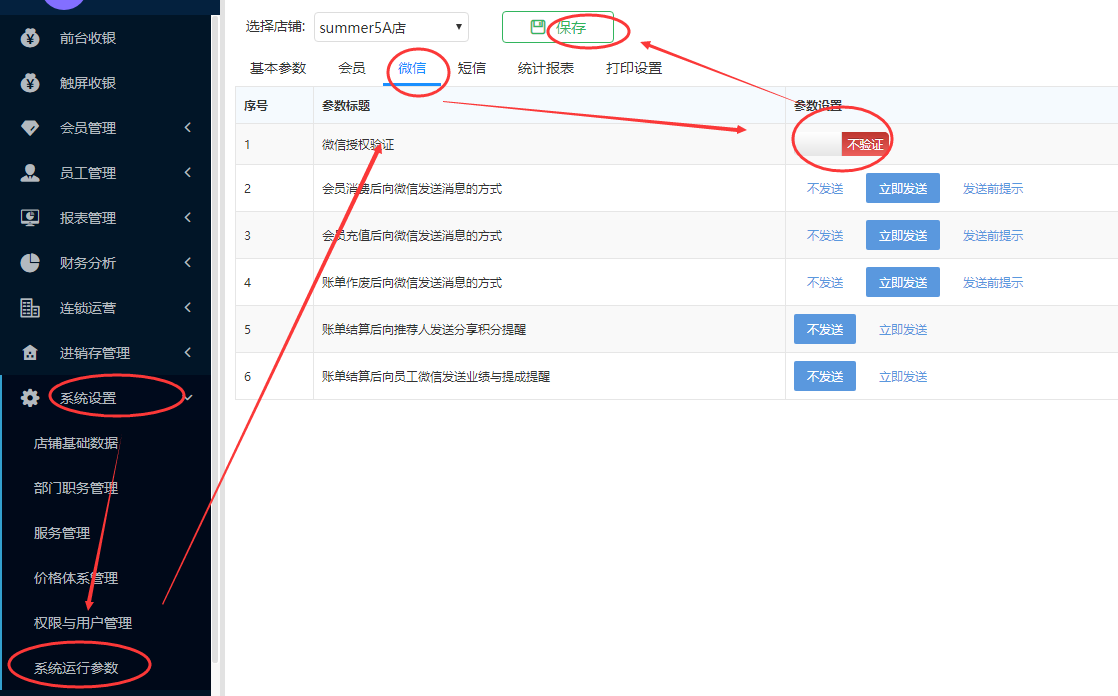Screen dimensions: 1118x696
Task: Select 不发送 for 会员充值后 message row
Action: pos(825,235)
